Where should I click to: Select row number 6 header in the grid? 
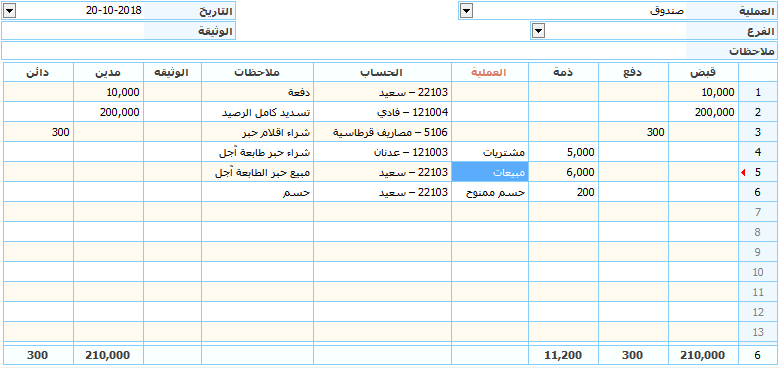[758, 192]
